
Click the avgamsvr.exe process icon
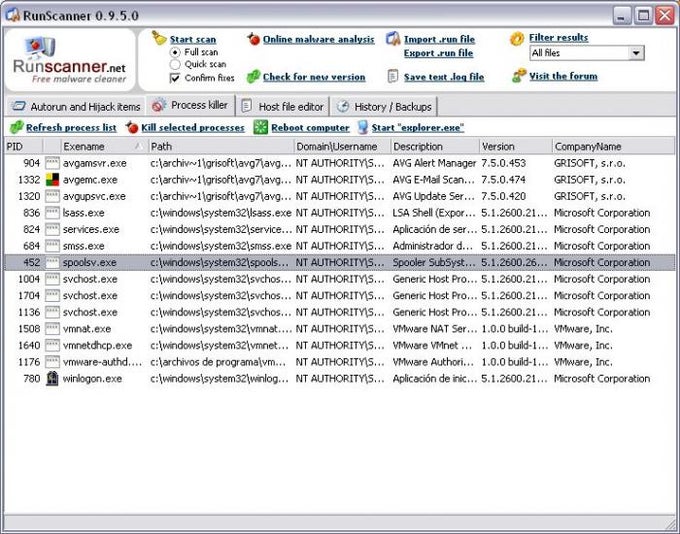coord(52,163)
